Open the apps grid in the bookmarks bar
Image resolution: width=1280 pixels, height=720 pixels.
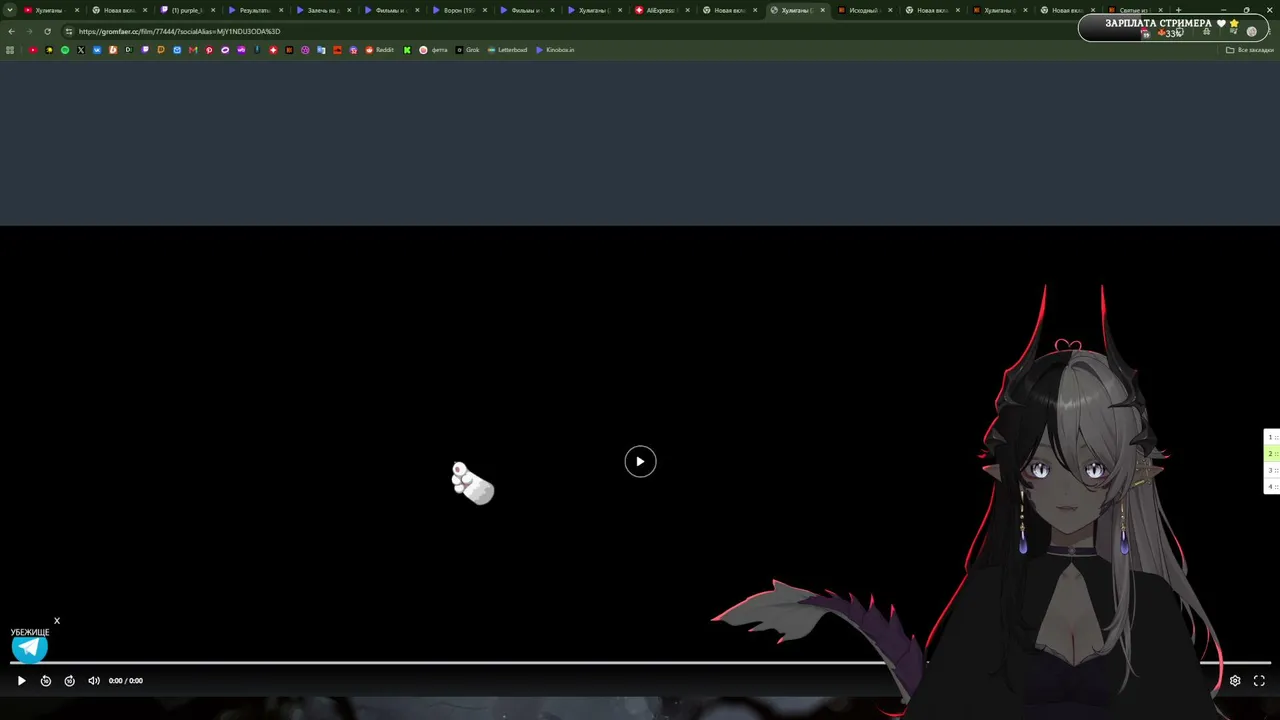tap(10, 50)
